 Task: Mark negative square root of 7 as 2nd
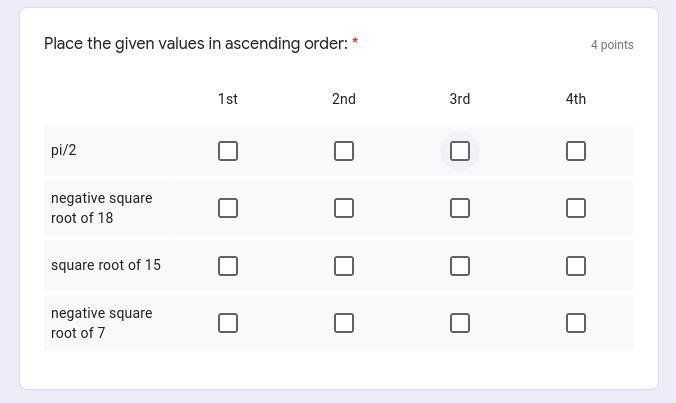pos(344,323)
